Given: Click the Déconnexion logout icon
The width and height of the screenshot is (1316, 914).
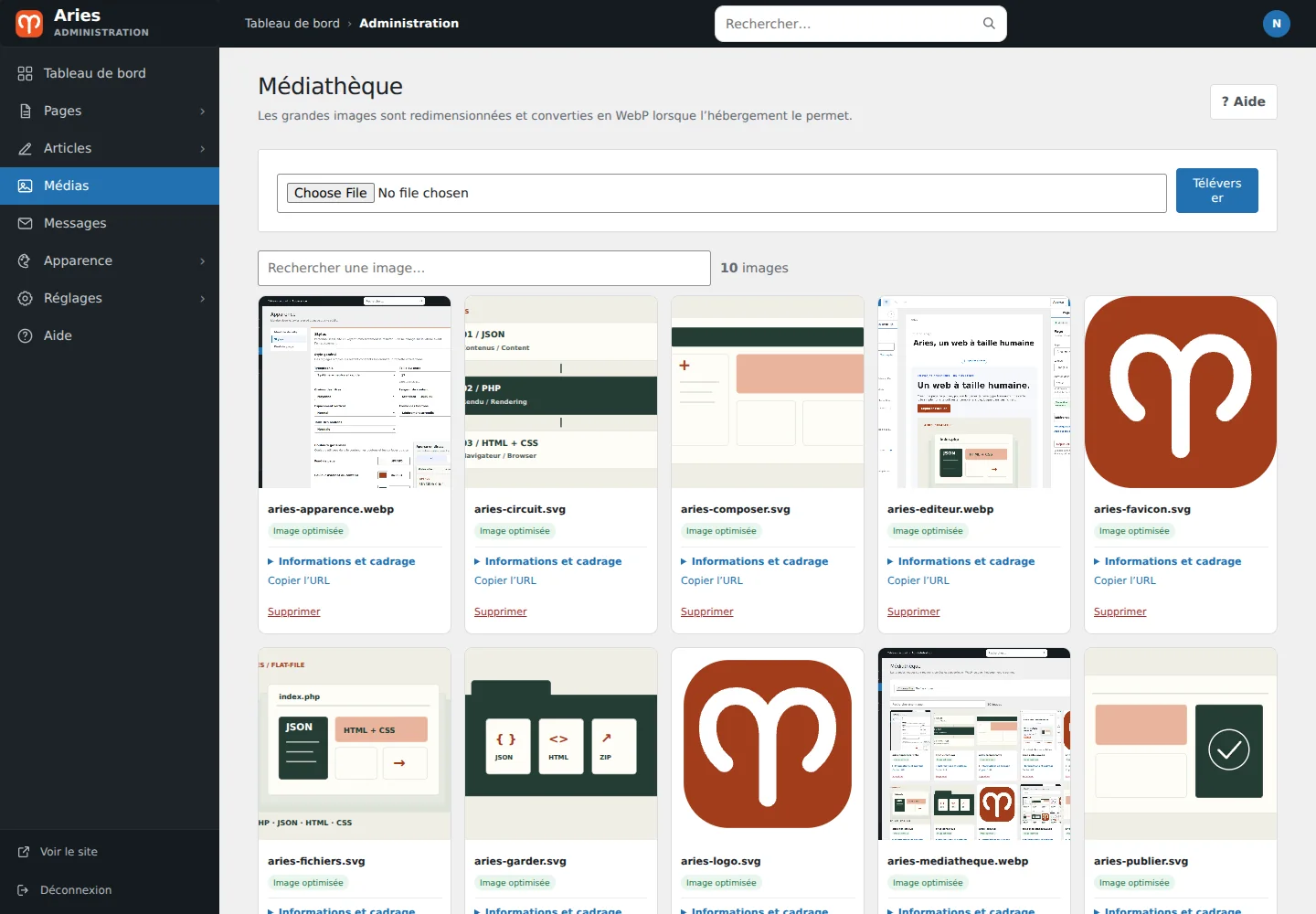Looking at the screenshot, I should click(x=24, y=890).
